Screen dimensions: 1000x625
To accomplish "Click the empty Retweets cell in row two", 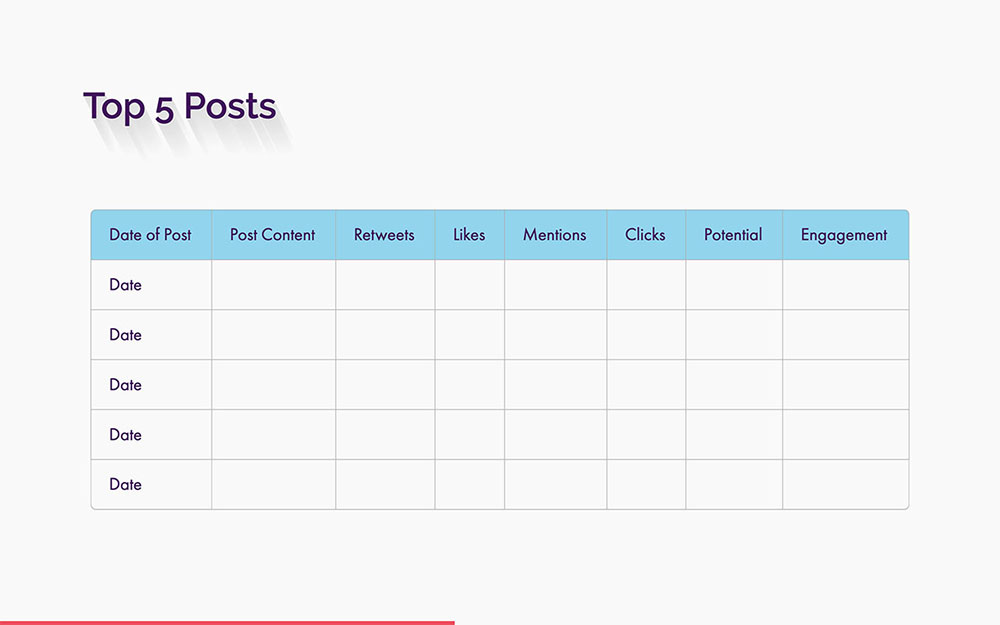I will (x=384, y=334).
